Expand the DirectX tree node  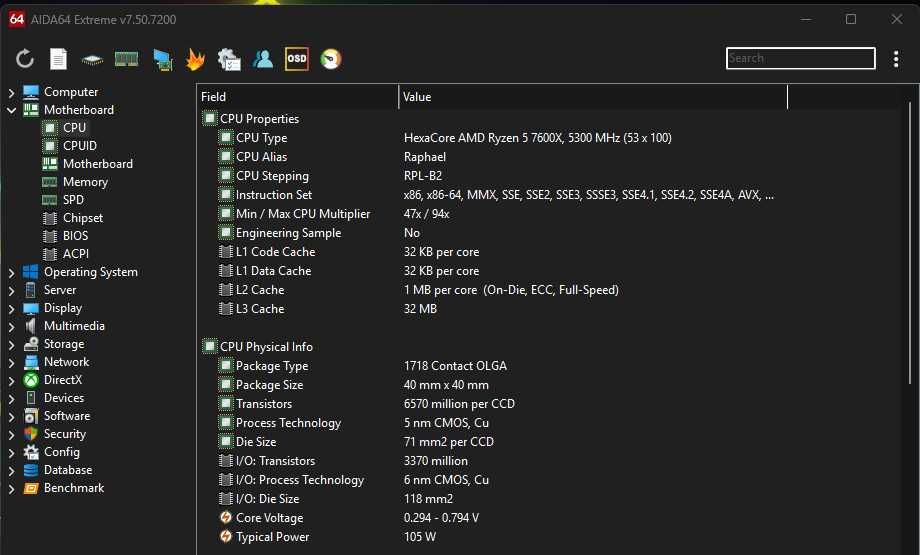11,380
